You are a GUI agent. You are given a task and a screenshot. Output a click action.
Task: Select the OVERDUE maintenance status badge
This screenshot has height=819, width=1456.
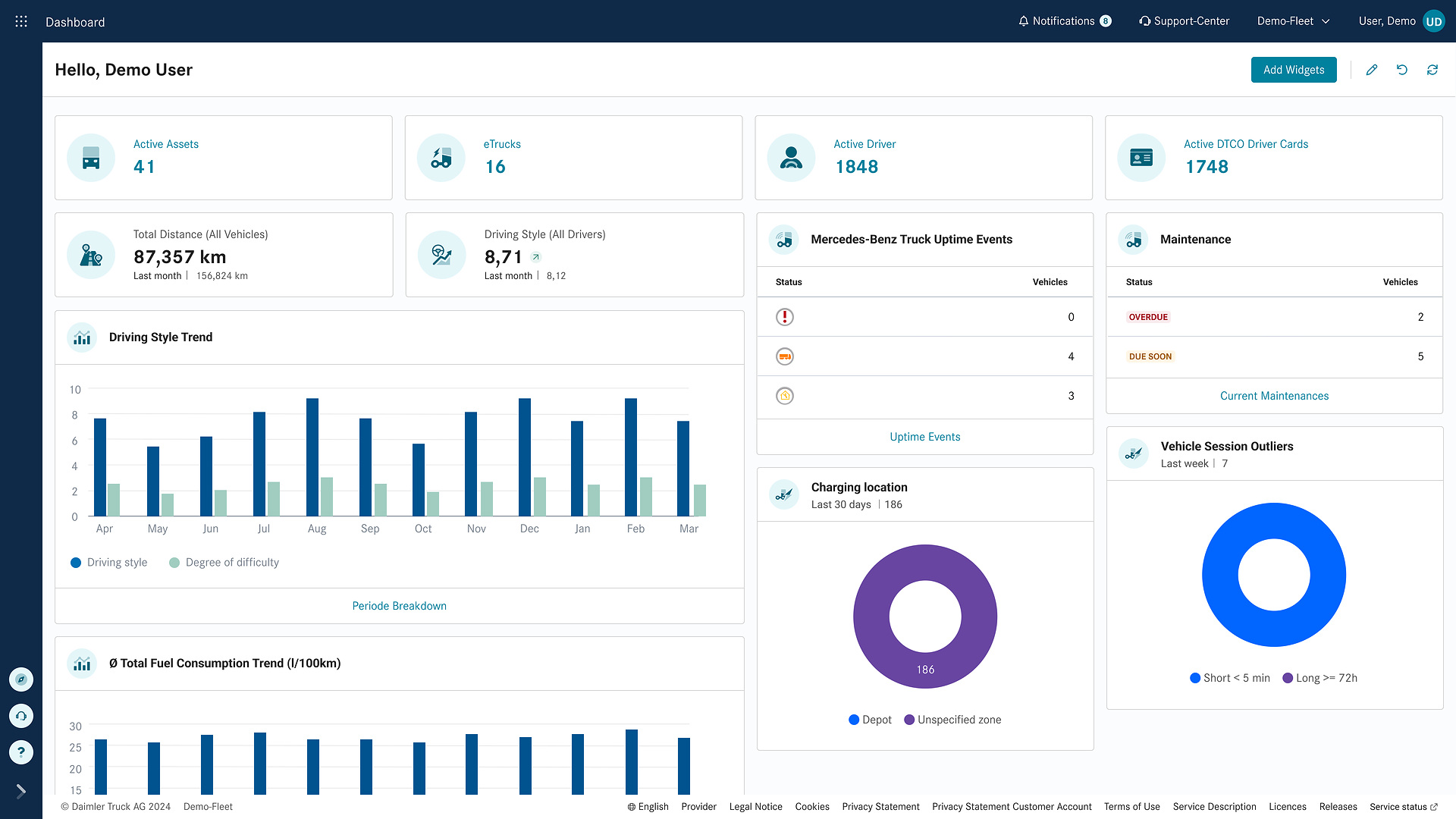pos(1148,317)
